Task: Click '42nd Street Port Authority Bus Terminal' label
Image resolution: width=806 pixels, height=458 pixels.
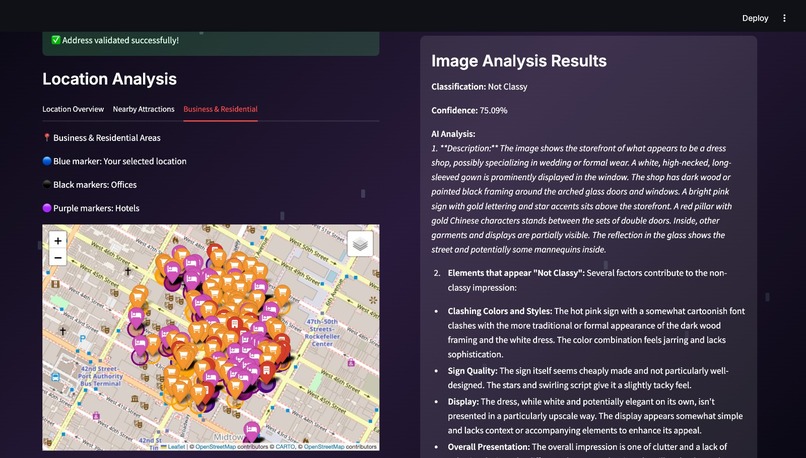Action: (x=101, y=376)
